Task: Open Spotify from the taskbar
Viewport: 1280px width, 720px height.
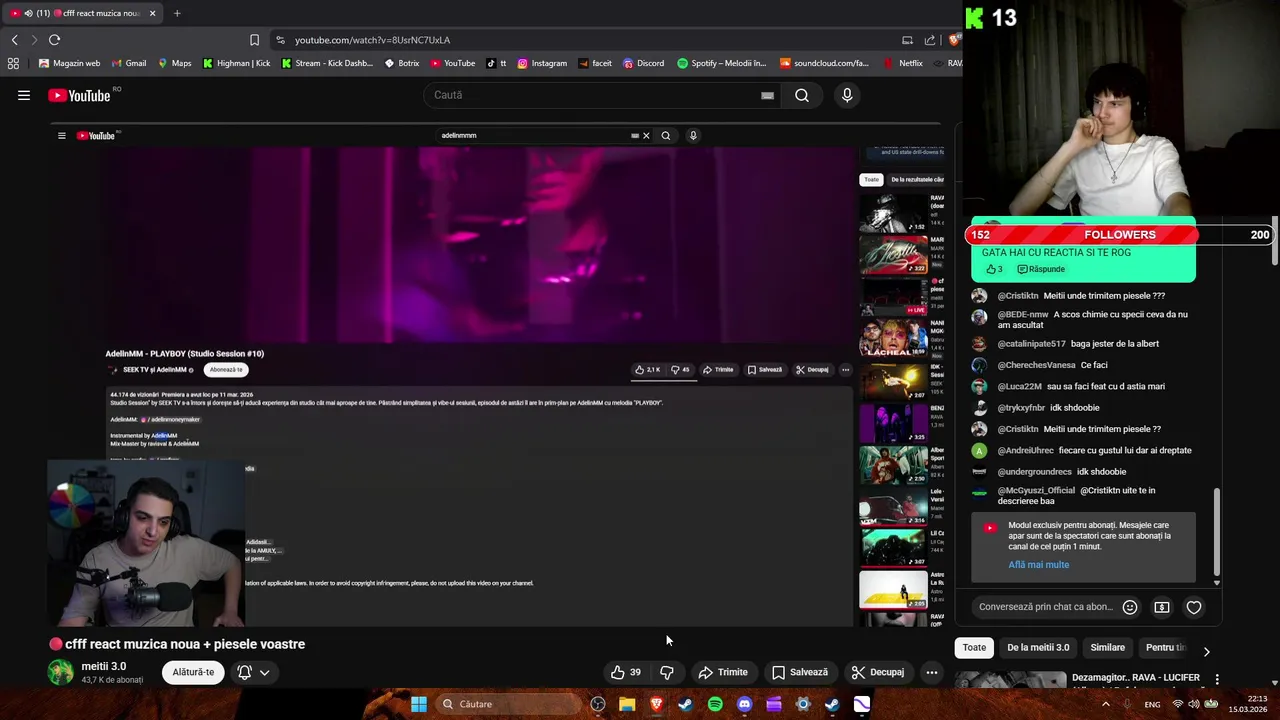Action: [x=715, y=704]
